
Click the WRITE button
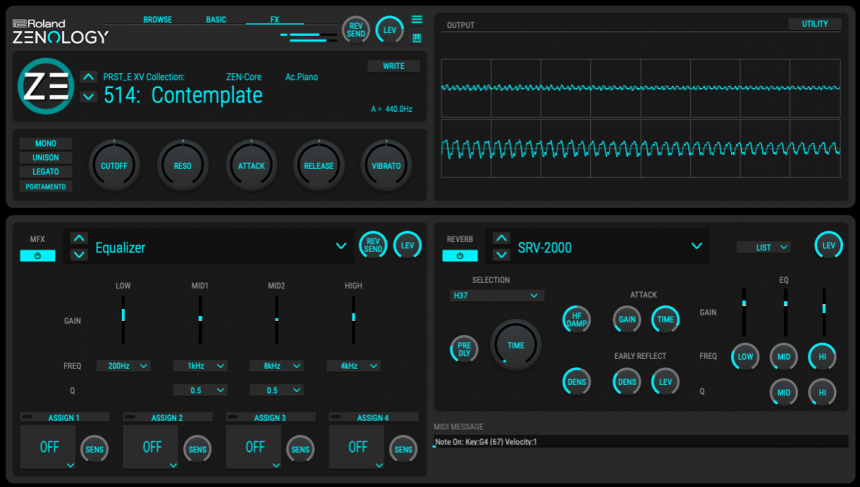394,66
